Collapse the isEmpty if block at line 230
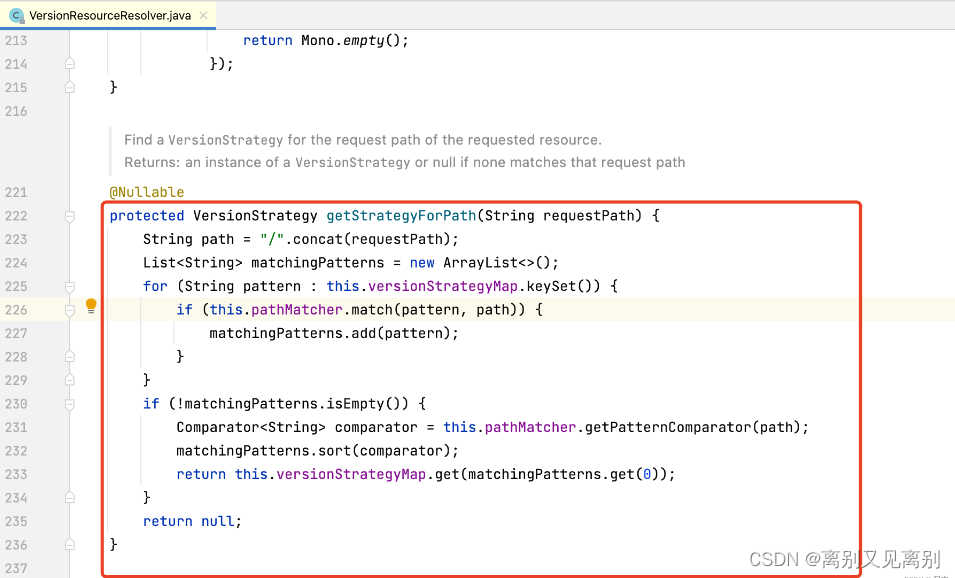955x578 pixels. coord(69,404)
